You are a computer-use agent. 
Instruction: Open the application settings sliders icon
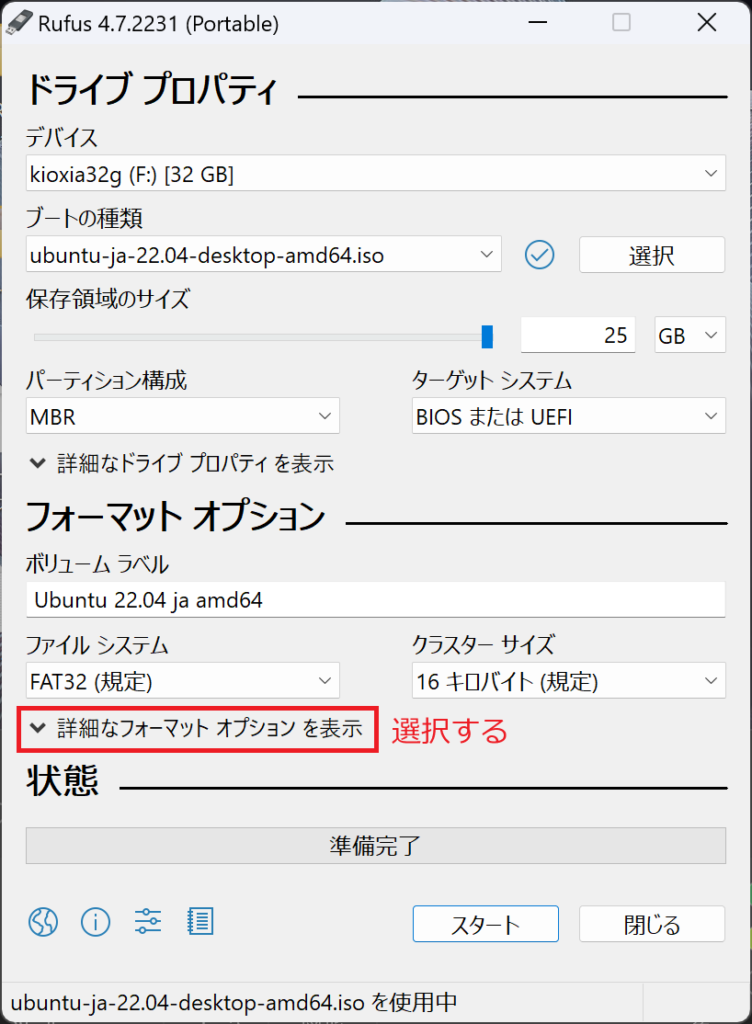tap(148, 922)
